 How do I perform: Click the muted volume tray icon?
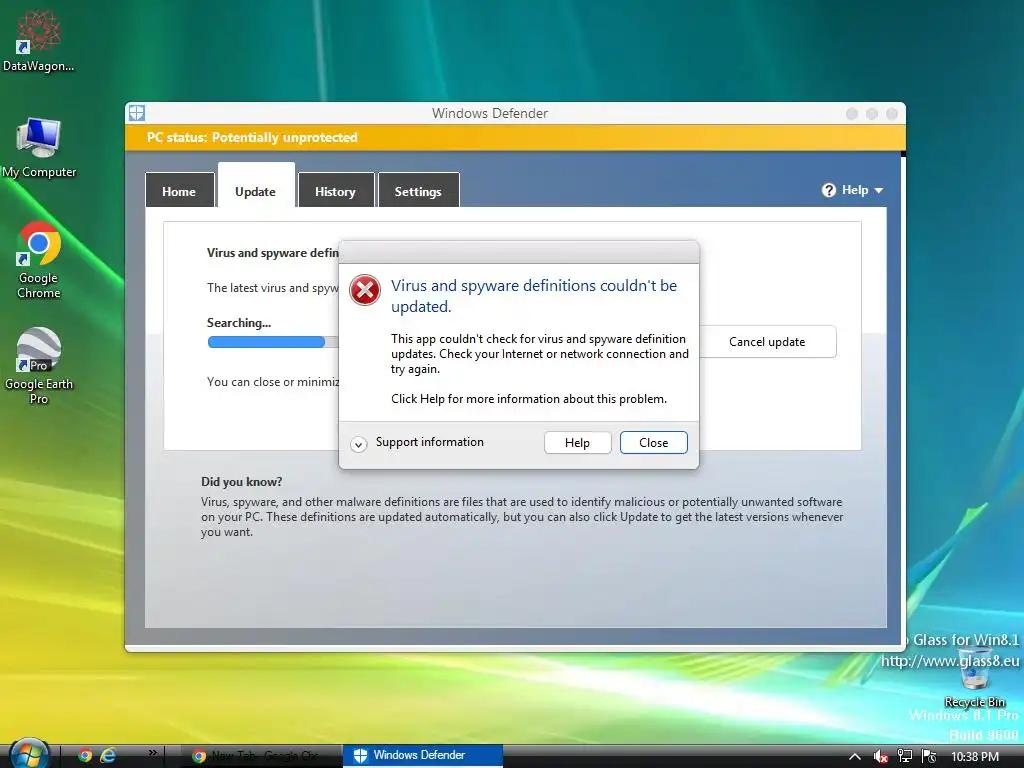880,756
